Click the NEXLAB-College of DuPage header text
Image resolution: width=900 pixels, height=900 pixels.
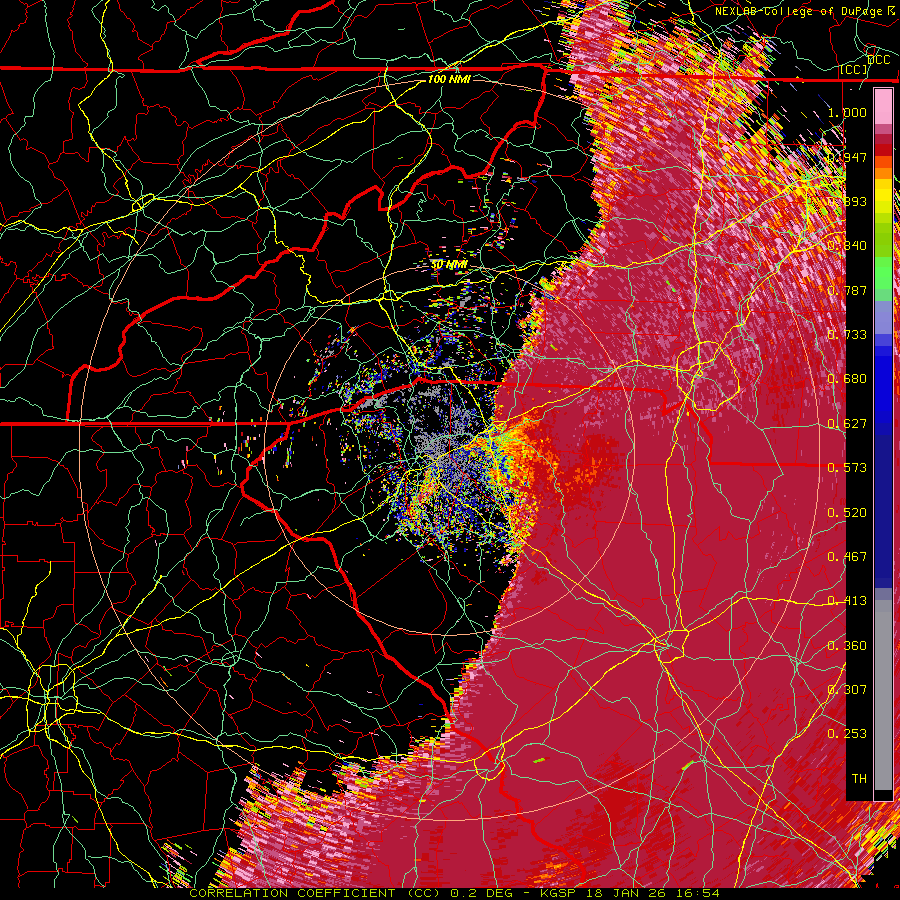coord(801,11)
